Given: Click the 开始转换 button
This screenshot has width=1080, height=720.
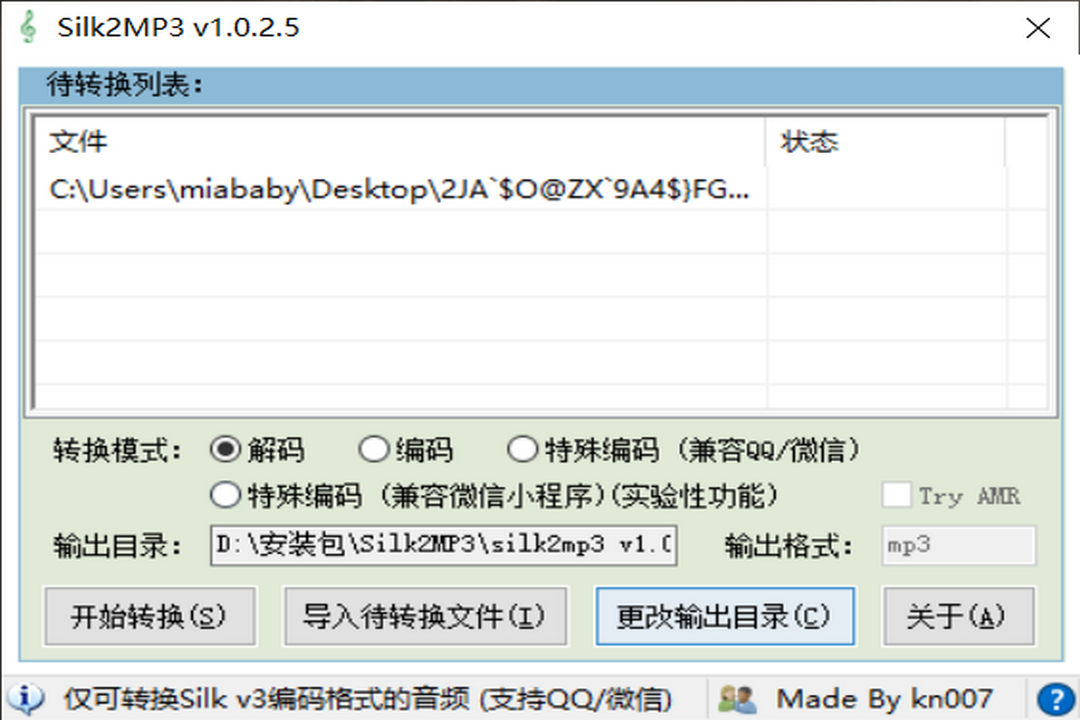Looking at the screenshot, I should point(149,617).
